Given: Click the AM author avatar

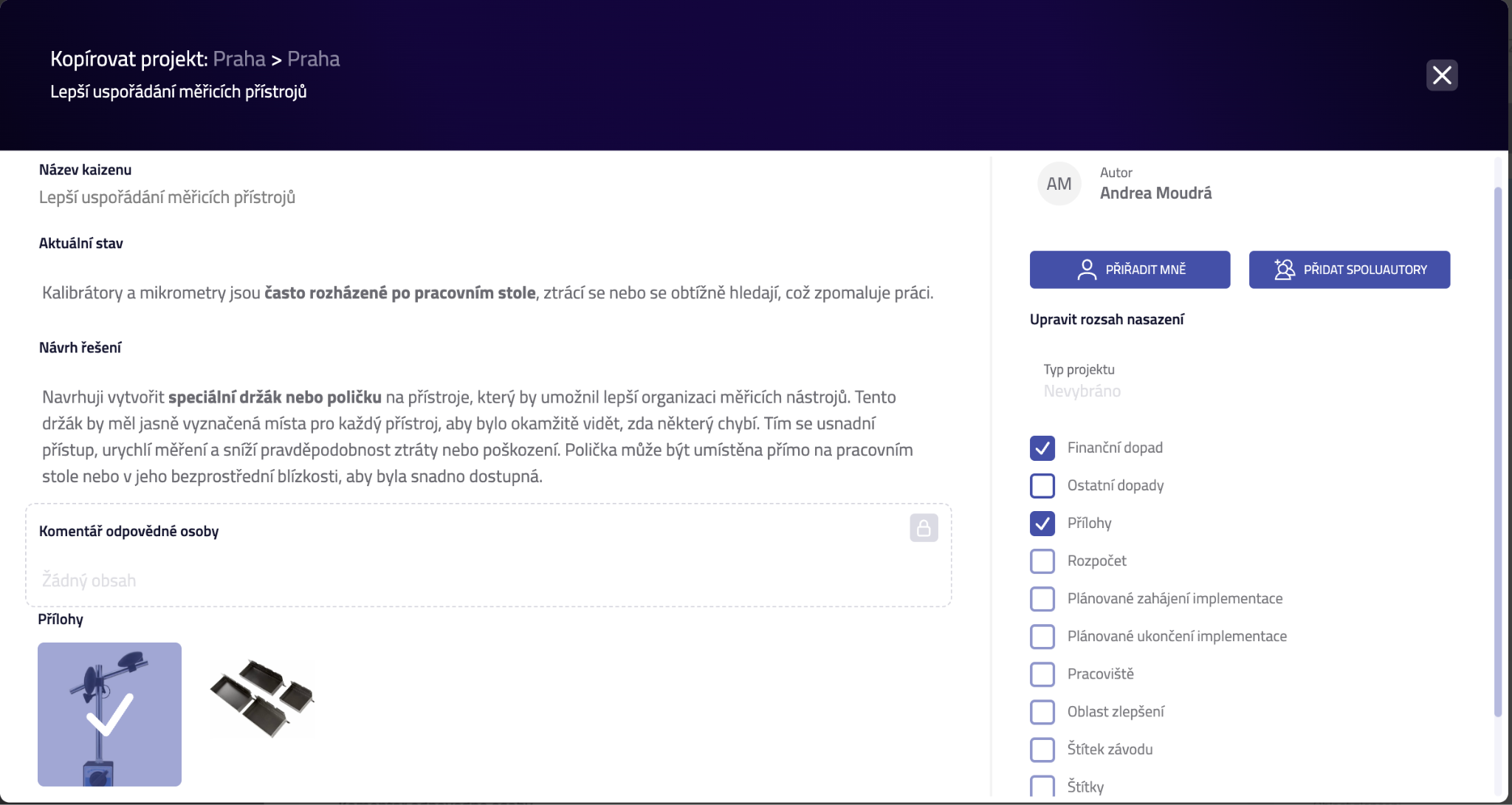Looking at the screenshot, I should click(x=1059, y=184).
